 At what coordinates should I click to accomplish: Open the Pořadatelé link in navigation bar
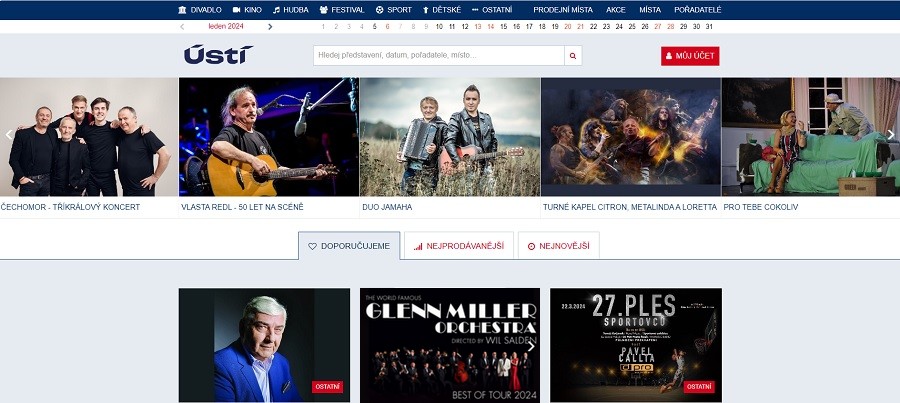point(697,10)
